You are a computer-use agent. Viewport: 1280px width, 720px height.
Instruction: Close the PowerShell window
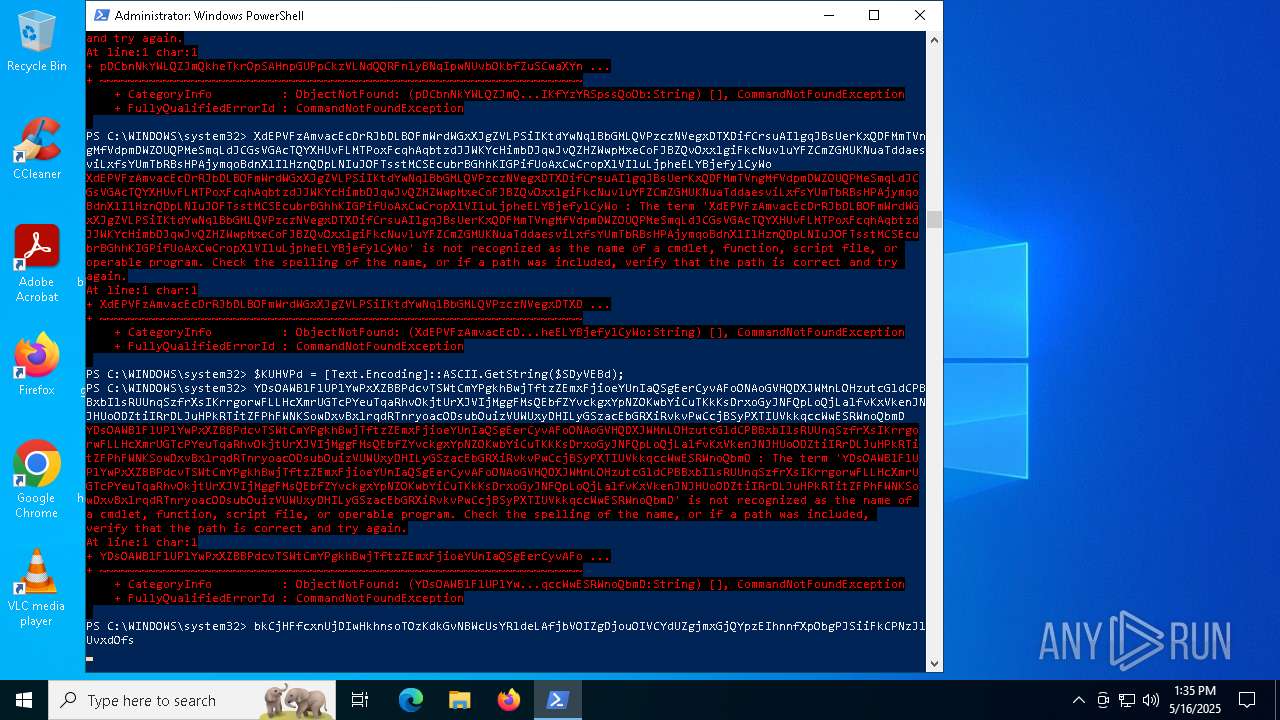pos(920,15)
